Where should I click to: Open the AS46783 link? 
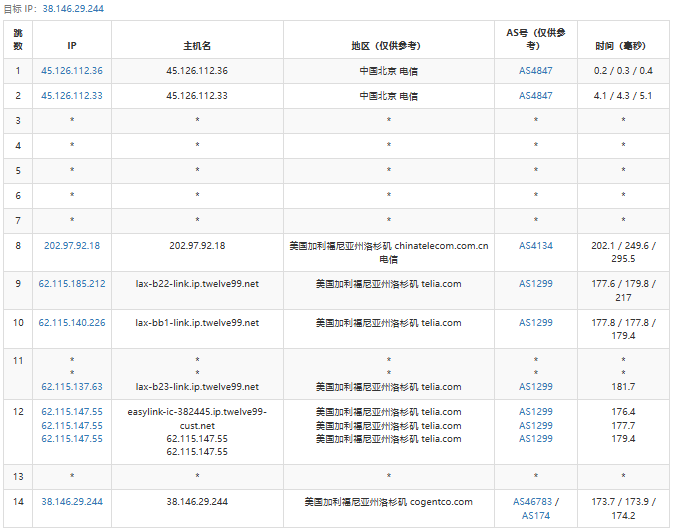530,502
